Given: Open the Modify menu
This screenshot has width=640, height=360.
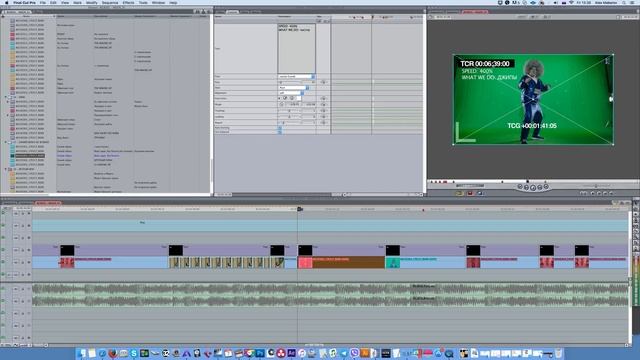Looking at the screenshot, I should (x=92, y=3).
